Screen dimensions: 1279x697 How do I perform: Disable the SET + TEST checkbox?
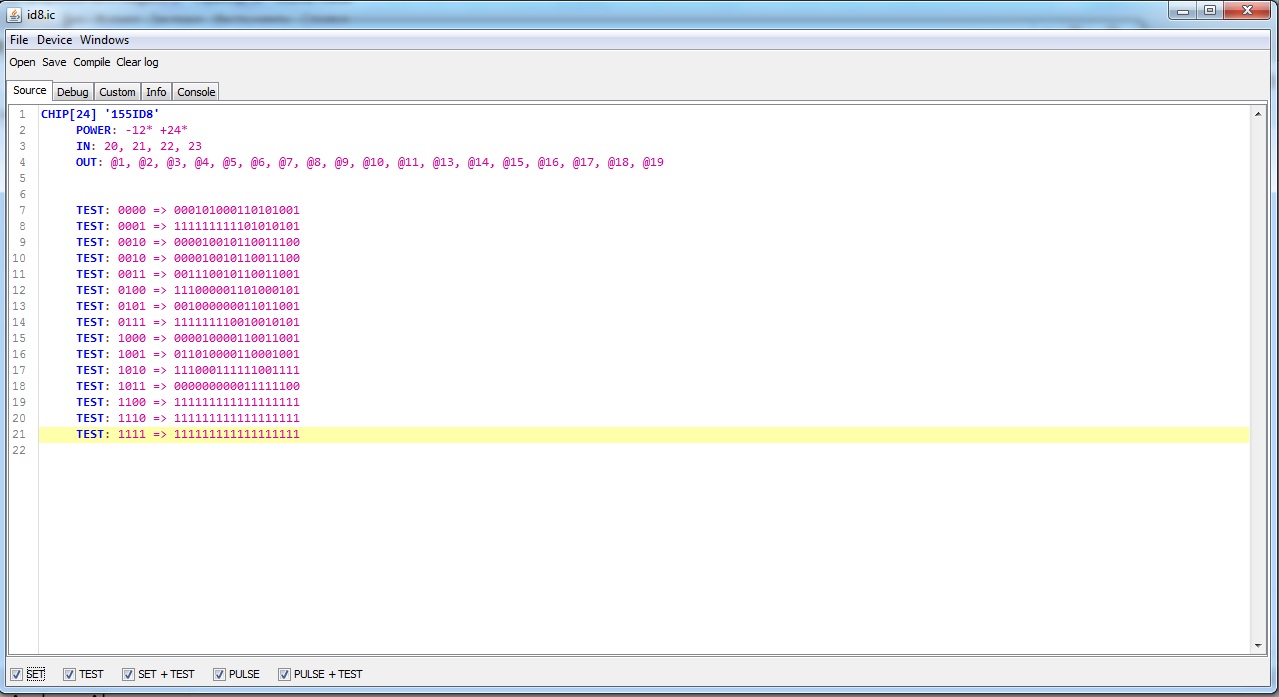coord(128,674)
